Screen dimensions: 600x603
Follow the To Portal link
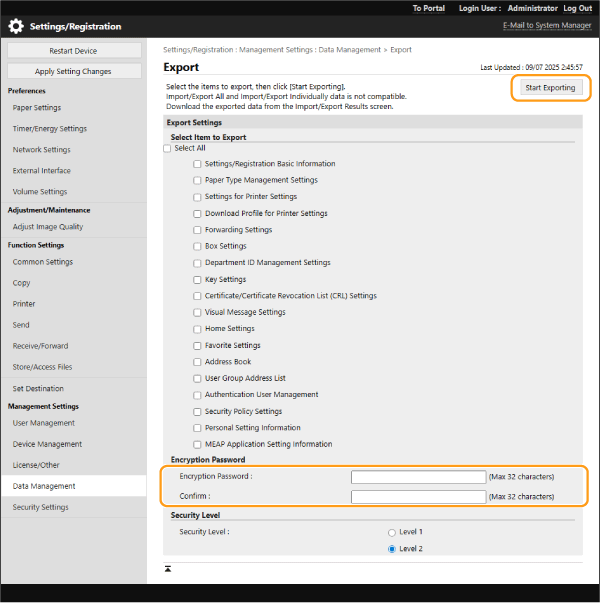pos(430,8)
